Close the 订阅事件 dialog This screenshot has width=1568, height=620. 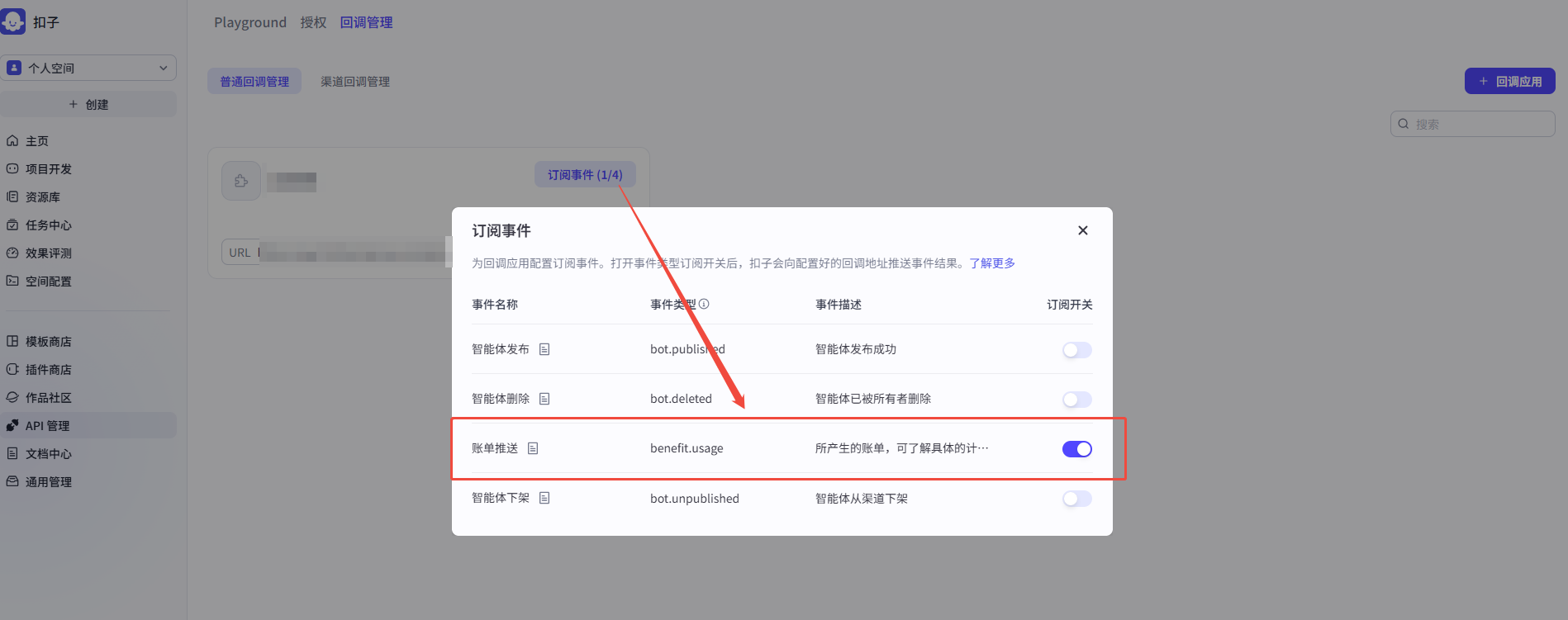tap(1082, 230)
